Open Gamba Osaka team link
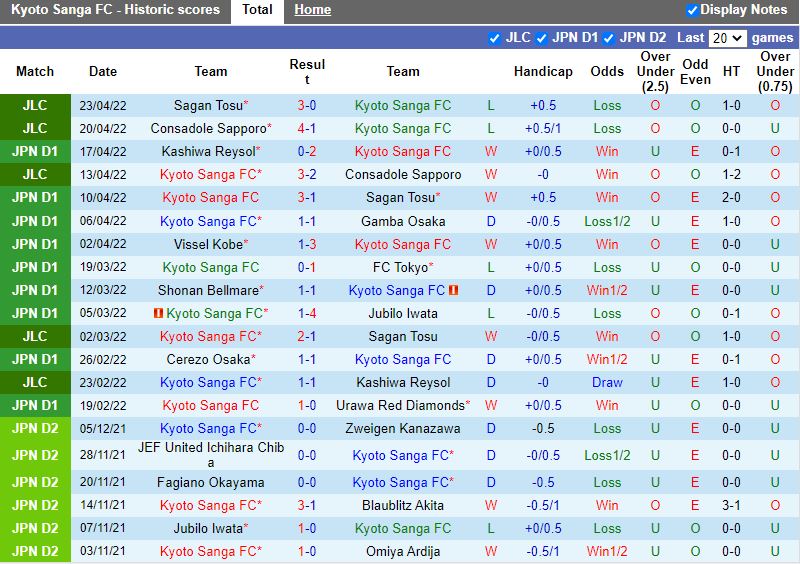 403,222
